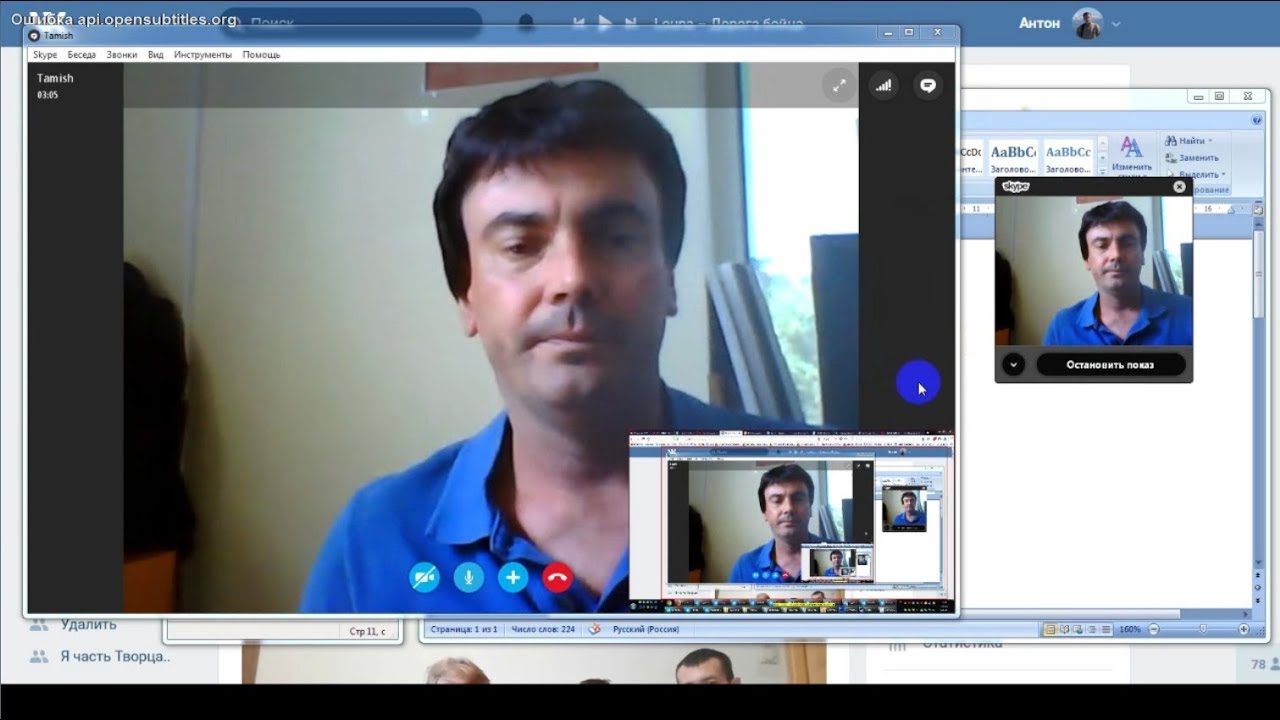Click the Остановить показ button

click(x=1110, y=365)
